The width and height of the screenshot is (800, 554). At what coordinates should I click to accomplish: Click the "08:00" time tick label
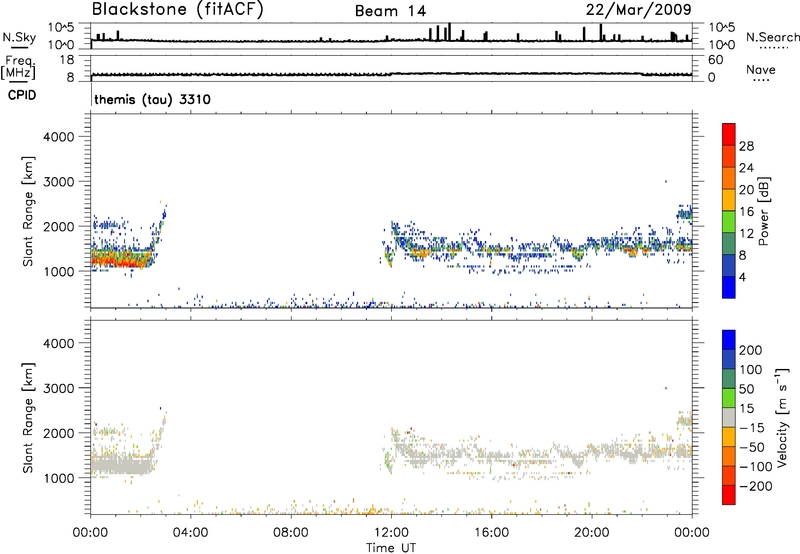click(x=290, y=533)
